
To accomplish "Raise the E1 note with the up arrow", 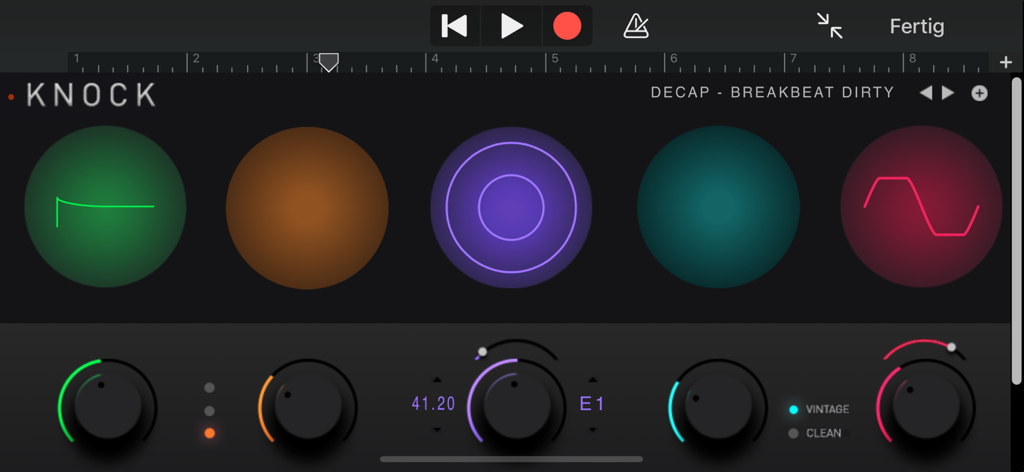I will click(592, 379).
